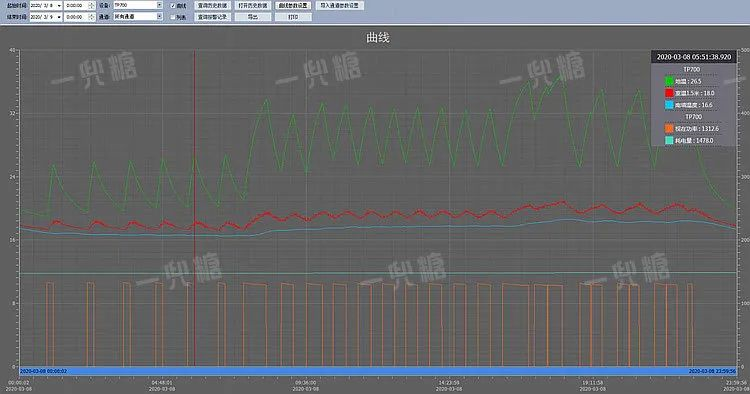750x394 pixels.
Task: Click the range end label 2020-03-08 23:59:56
Action: pyautogui.click(x=712, y=371)
